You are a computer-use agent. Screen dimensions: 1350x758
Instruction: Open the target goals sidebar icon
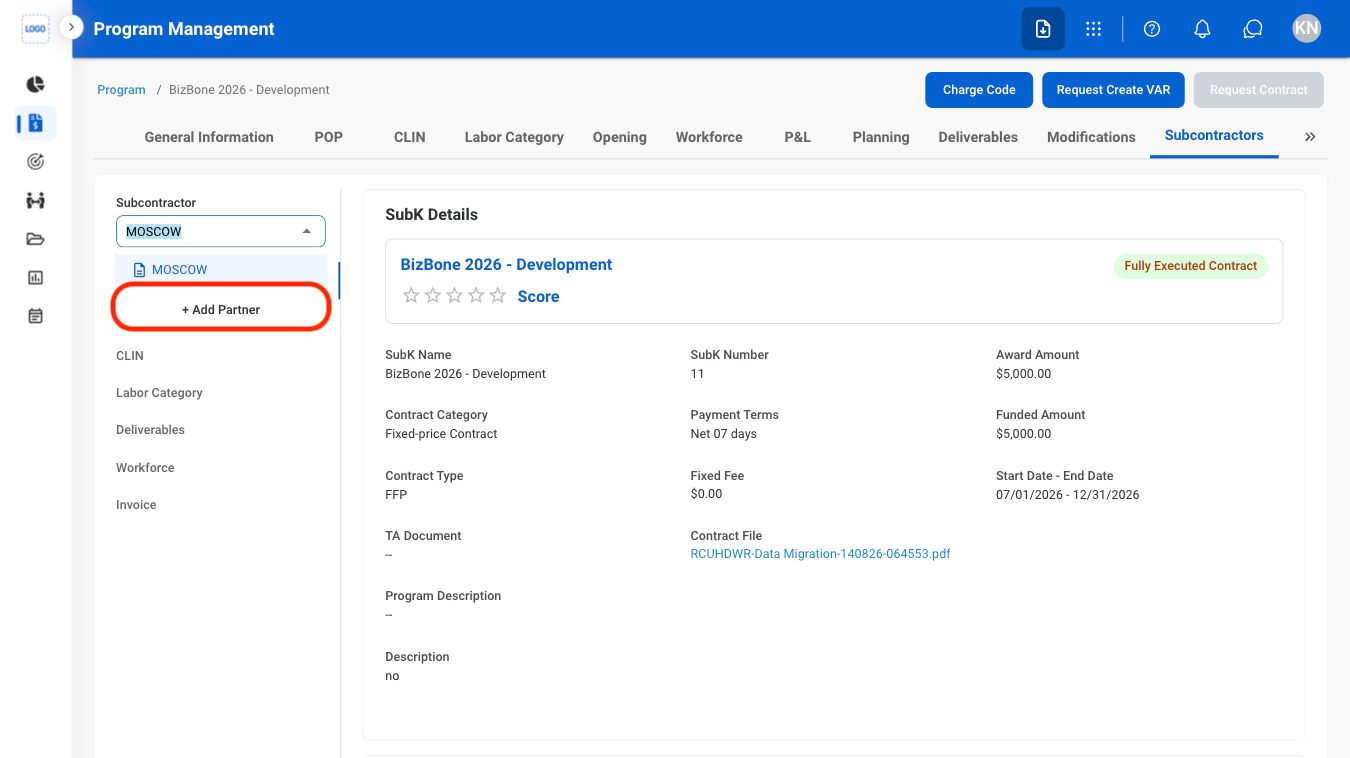35,161
